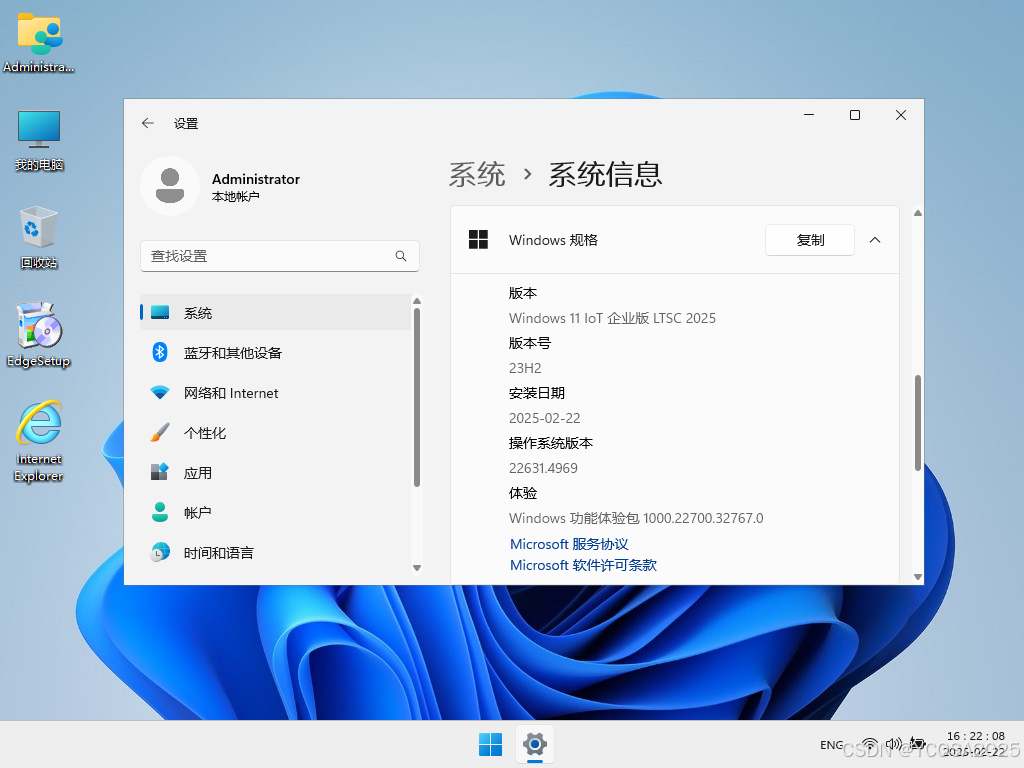Click the 本地帐户 label under Administrator
This screenshot has width=1024, height=768.
(236, 197)
